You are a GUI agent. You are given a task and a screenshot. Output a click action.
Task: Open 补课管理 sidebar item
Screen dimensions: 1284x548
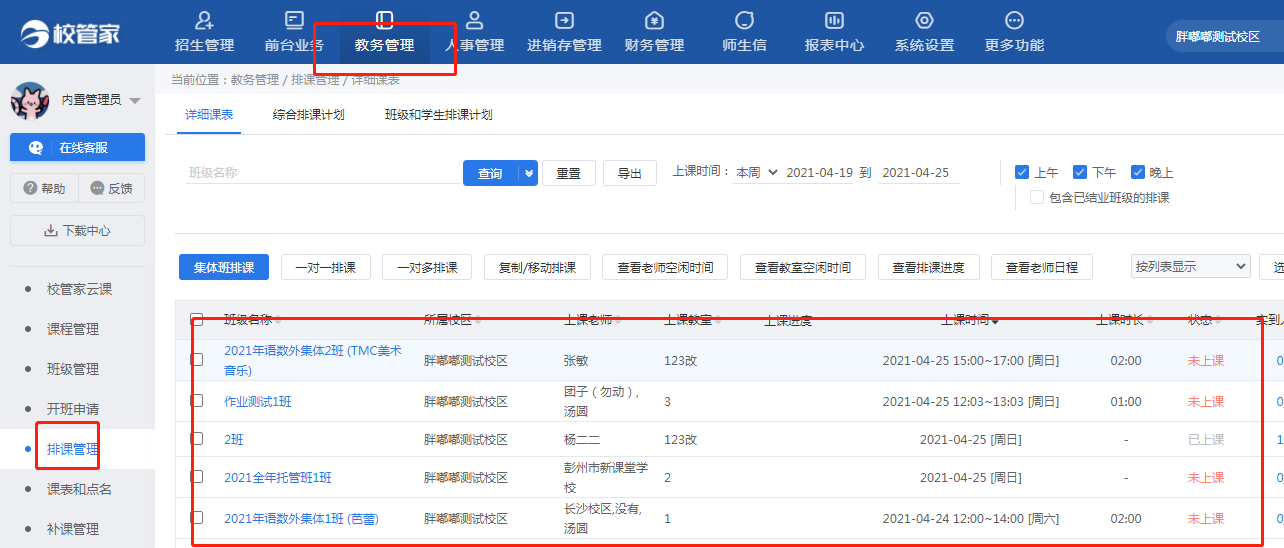click(73, 529)
